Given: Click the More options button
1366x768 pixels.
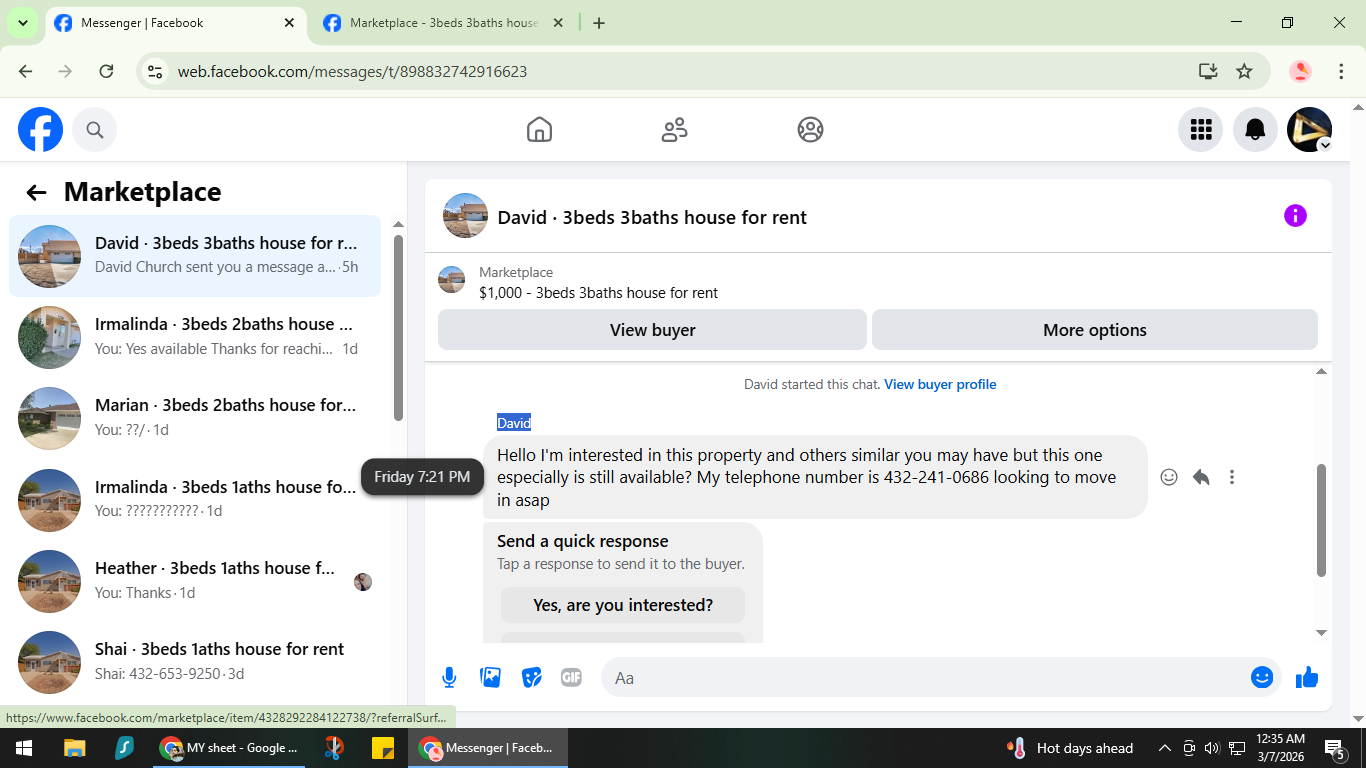Looking at the screenshot, I should point(1095,330).
